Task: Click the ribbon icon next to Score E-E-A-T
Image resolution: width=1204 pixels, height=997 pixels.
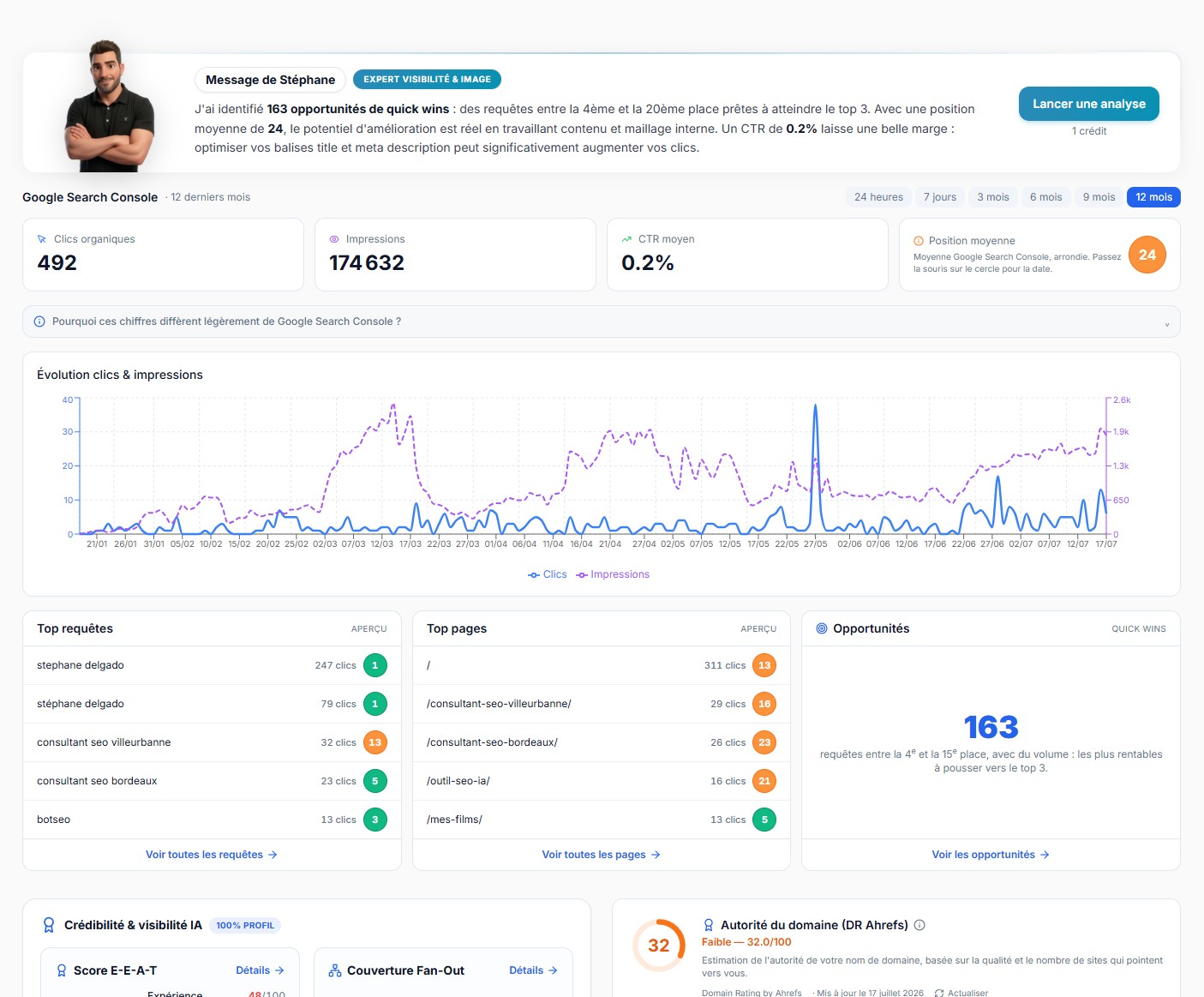Action: 62,970
